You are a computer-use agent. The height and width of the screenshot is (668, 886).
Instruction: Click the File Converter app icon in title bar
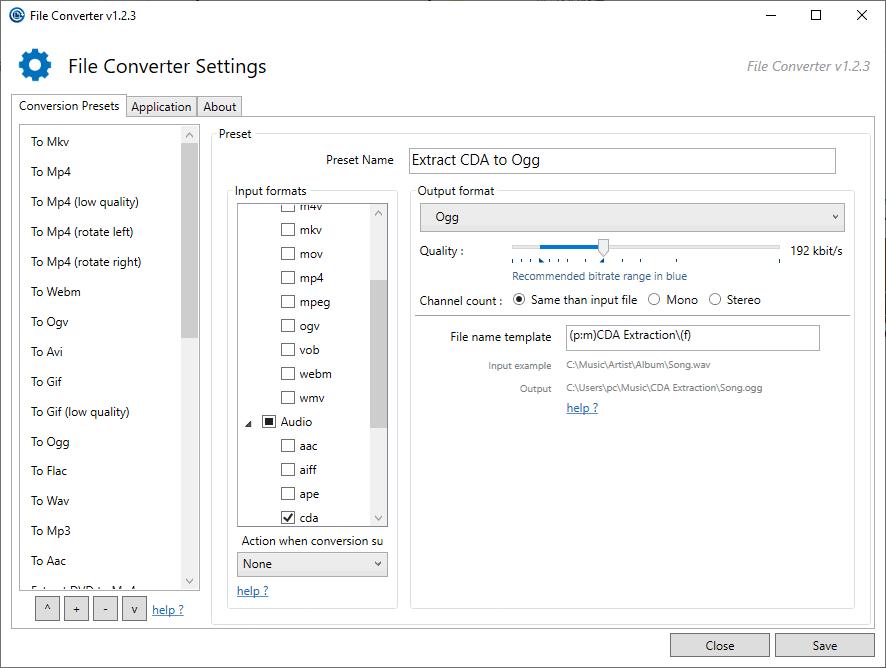click(x=17, y=15)
